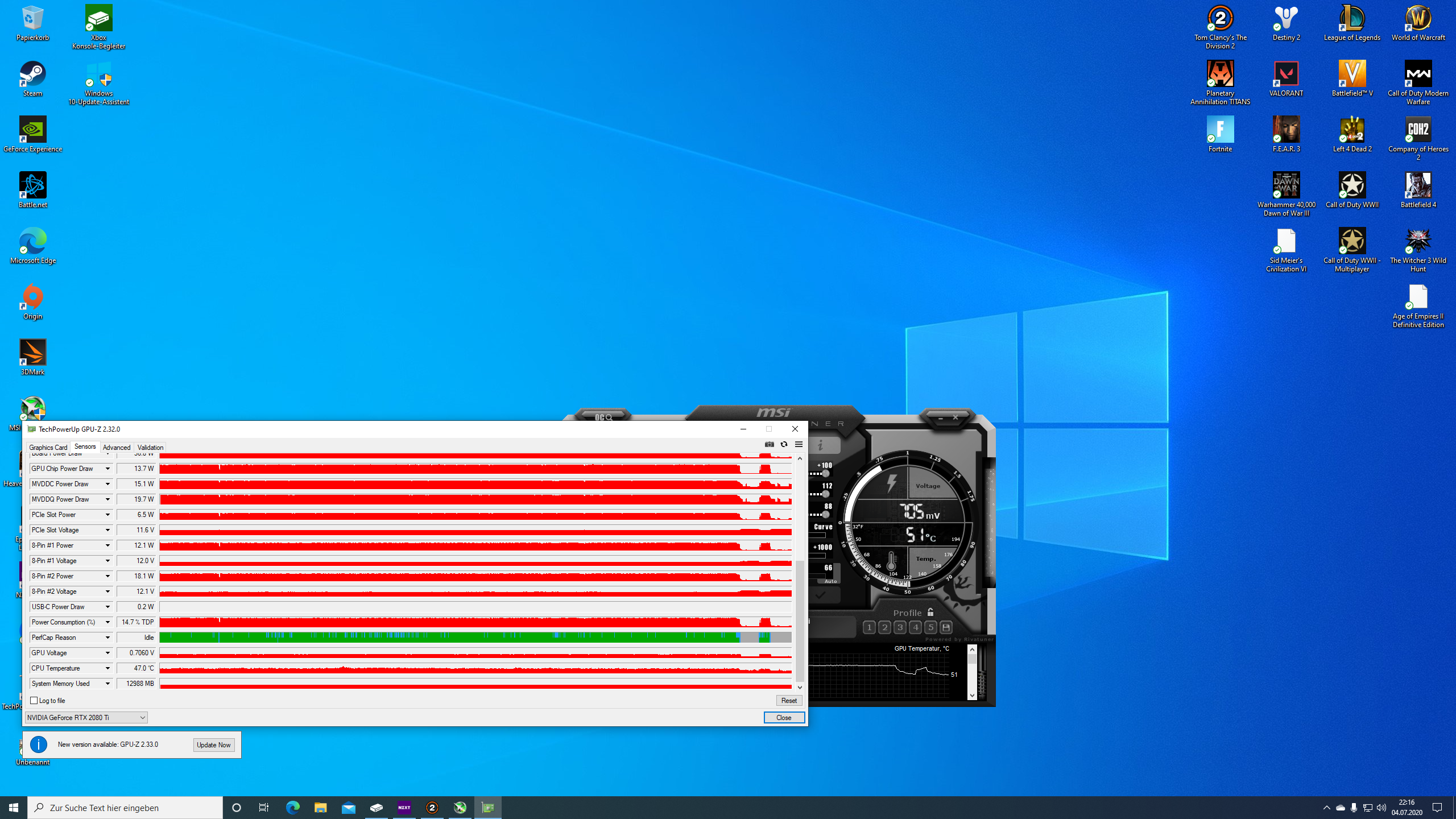Click the Afterburner save profile floppy icon
1456x819 pixels.
(946, 627)
